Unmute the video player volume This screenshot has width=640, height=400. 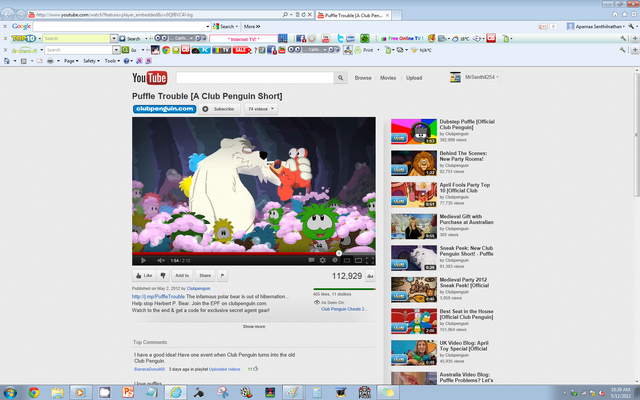(x=161, y=260)
